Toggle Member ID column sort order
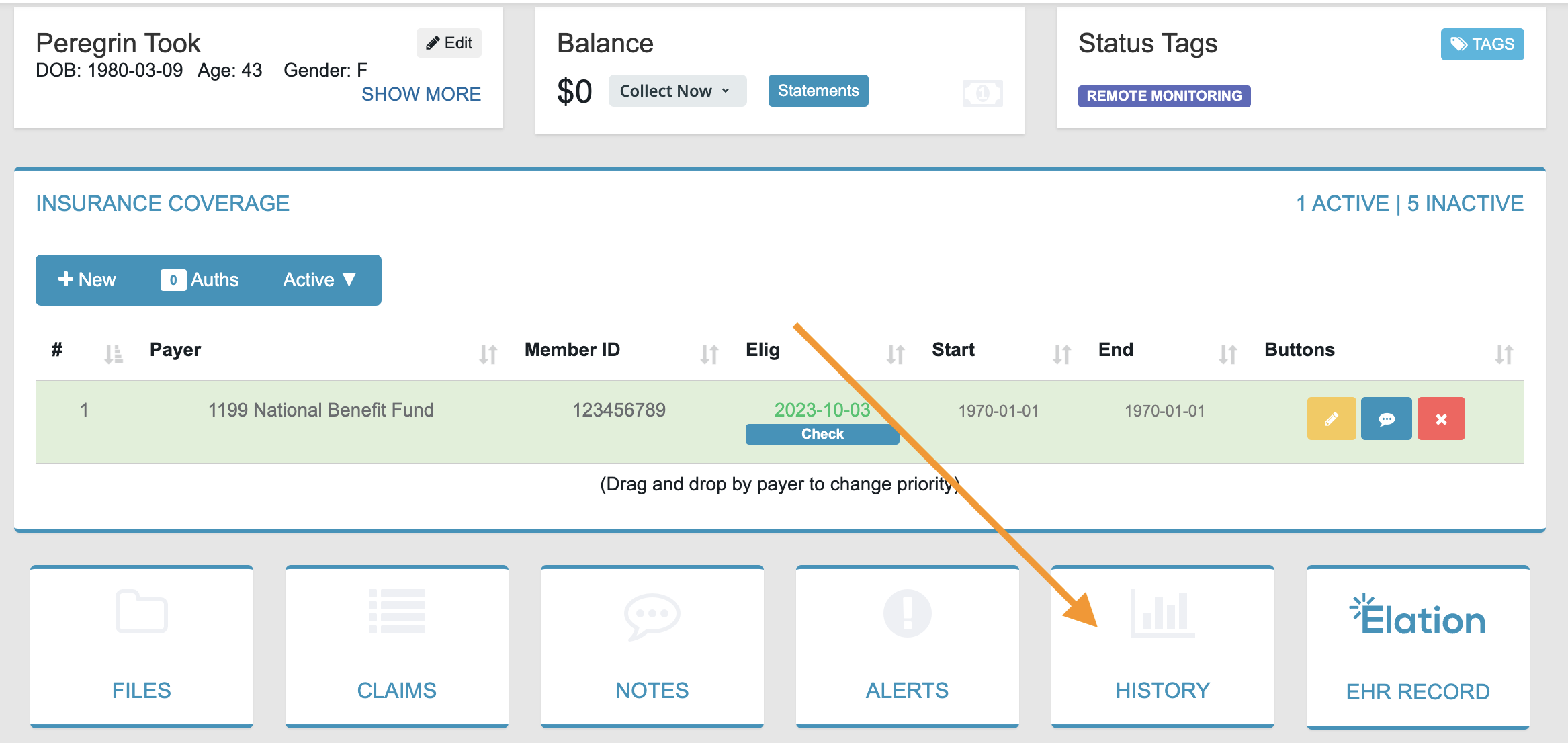Image resolution: width=1568 pixels, height=743 pixels. [x=709, y=351]
